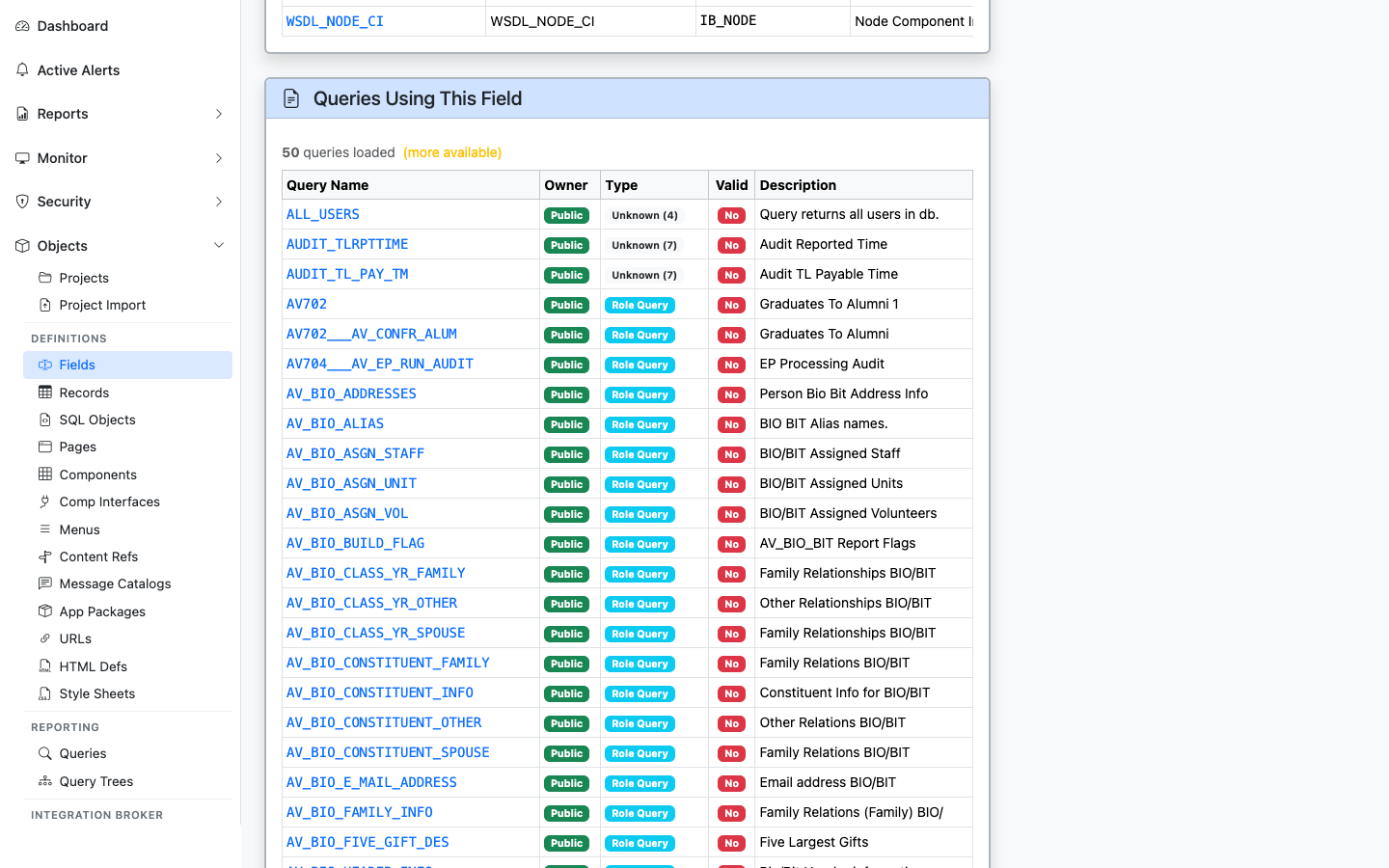This screenshot has width=1389, height=868.
Task: Click the Menus list icon
Action: 45,529
